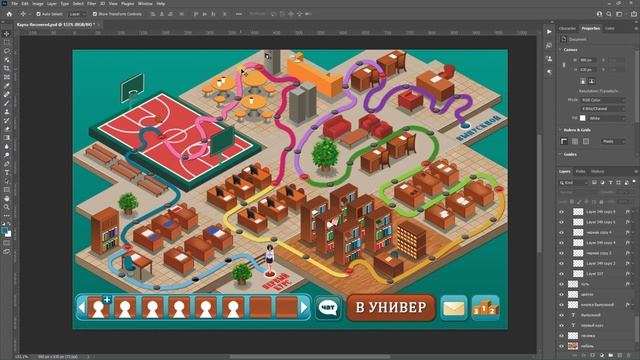Click the white Fill color swatch
The width and height of the screenshot is (640, 360).
[x=582, y=118]
